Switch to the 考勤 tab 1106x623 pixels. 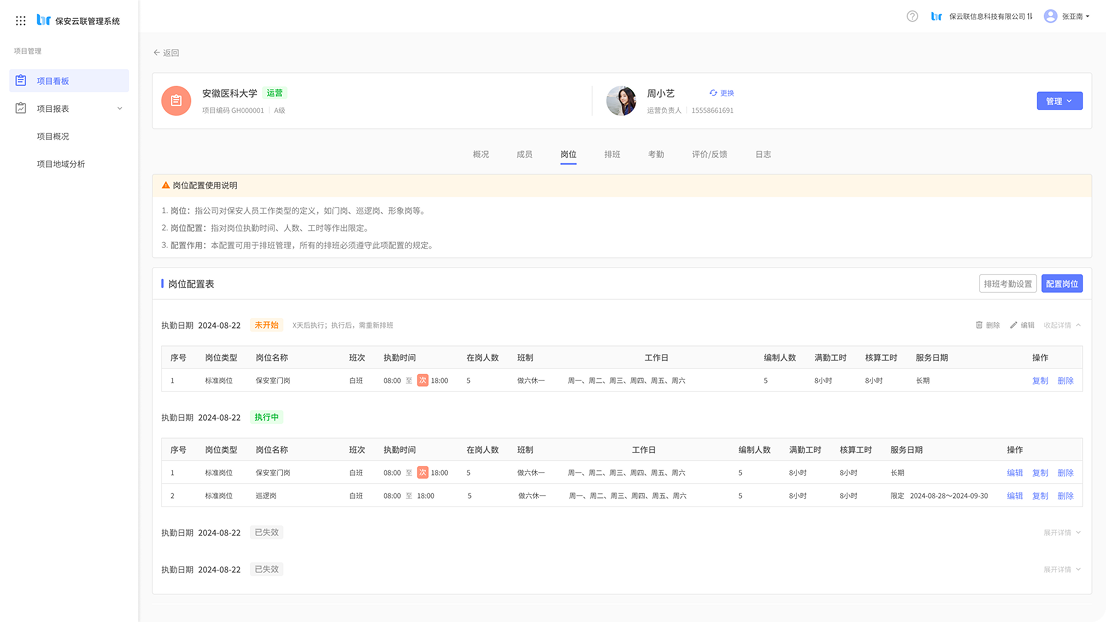click(656, 155)
